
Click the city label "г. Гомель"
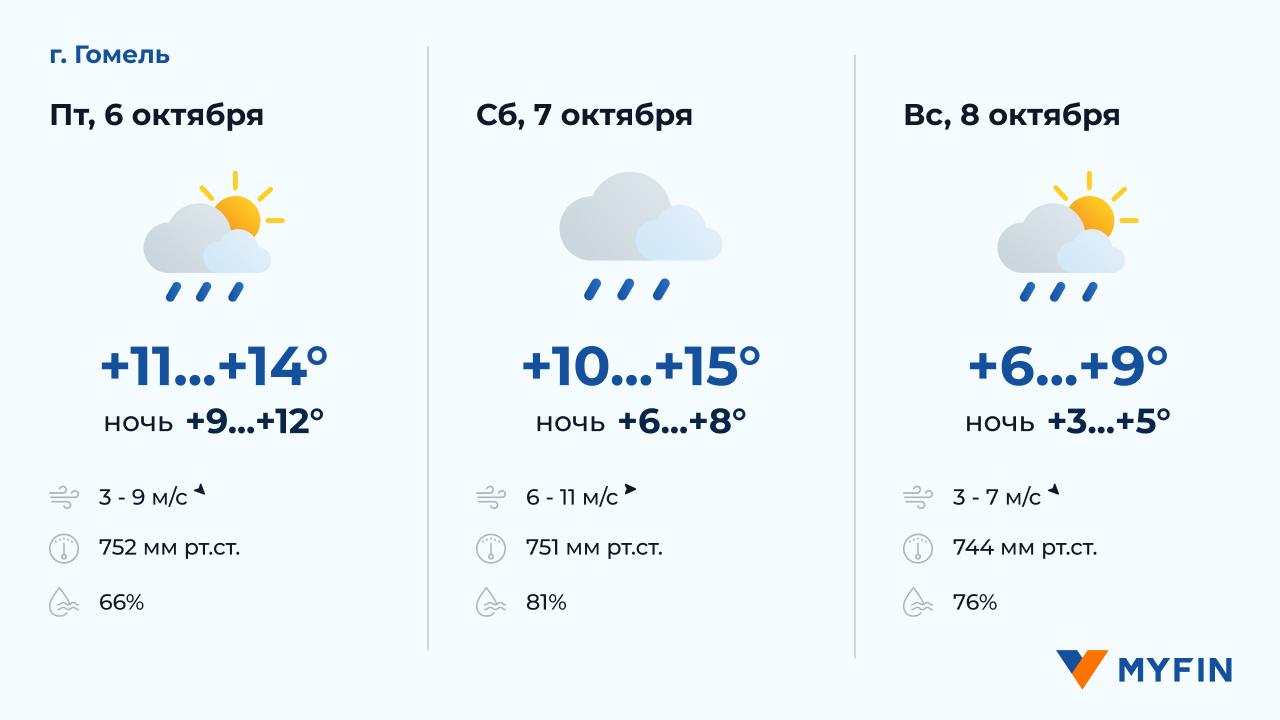coord(109,55)
